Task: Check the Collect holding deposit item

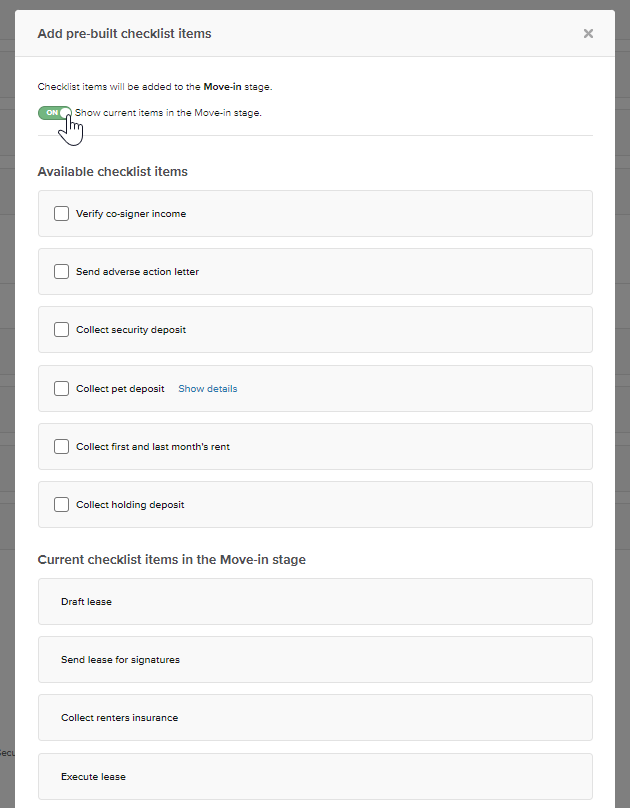Action: 61,504
